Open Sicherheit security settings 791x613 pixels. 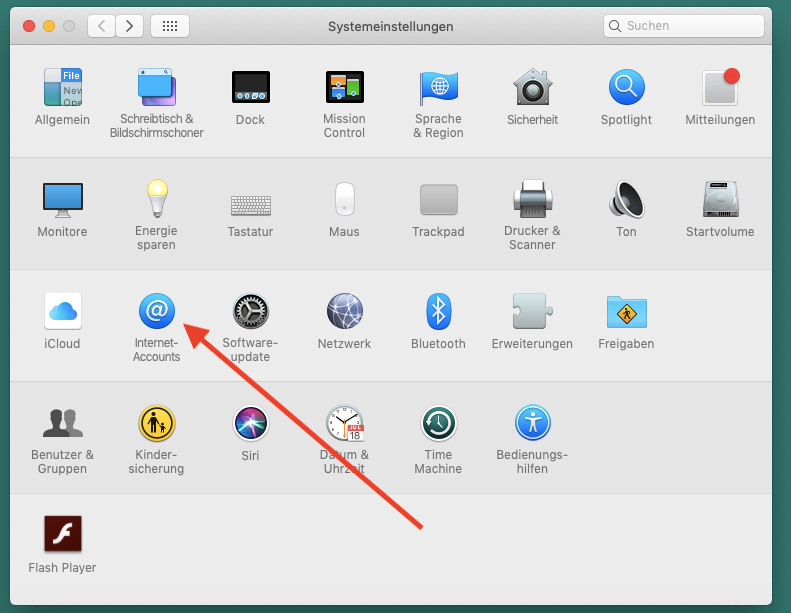pos(532,88)
